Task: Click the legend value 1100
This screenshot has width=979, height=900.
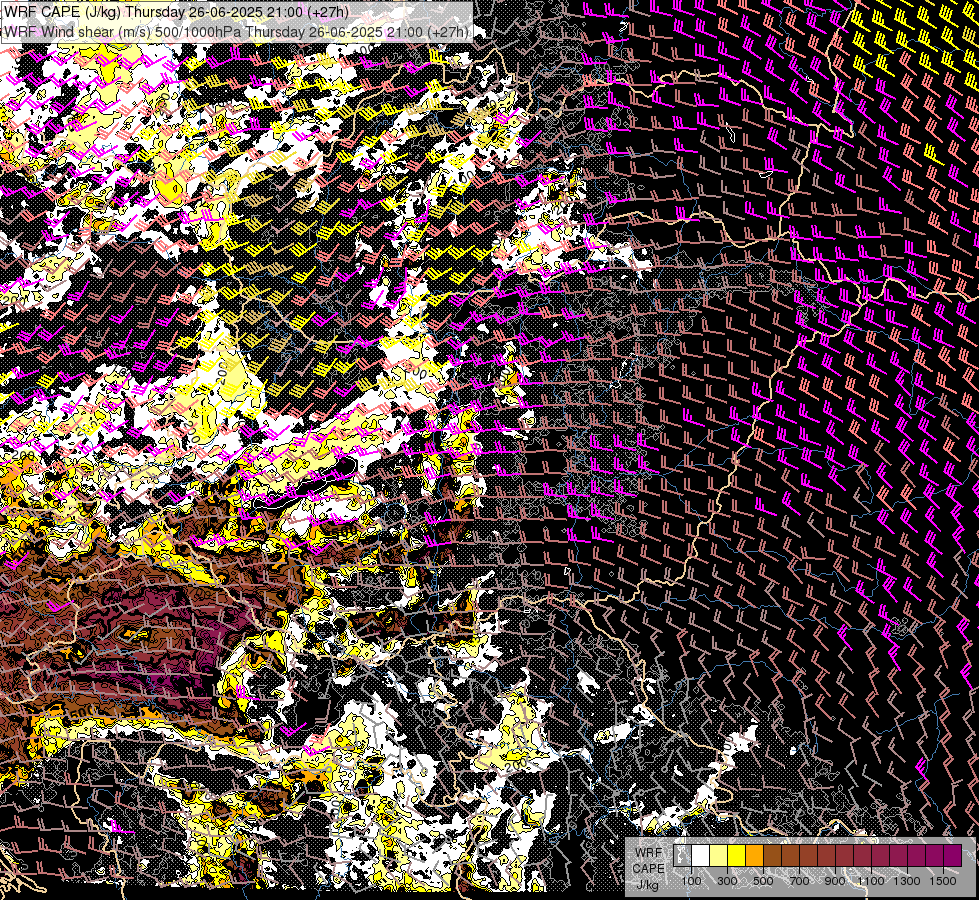Action: click(x=871, y=881)
